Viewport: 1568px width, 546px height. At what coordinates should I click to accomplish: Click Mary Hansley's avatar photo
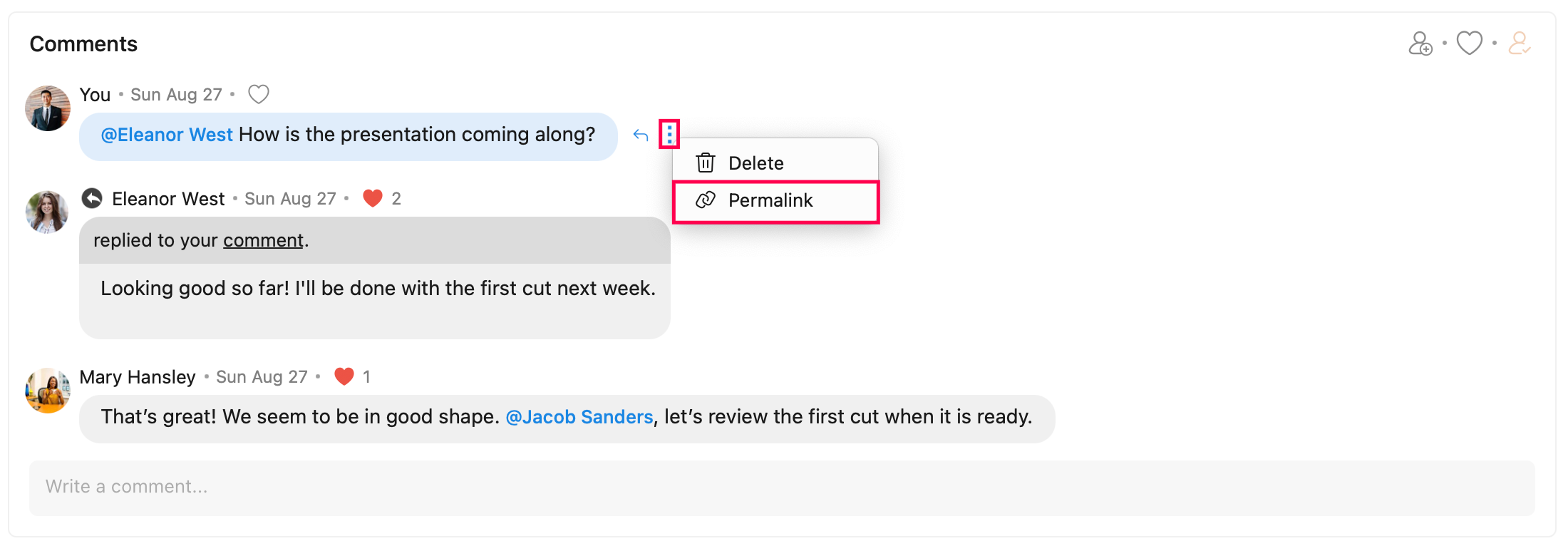(48, 391)
